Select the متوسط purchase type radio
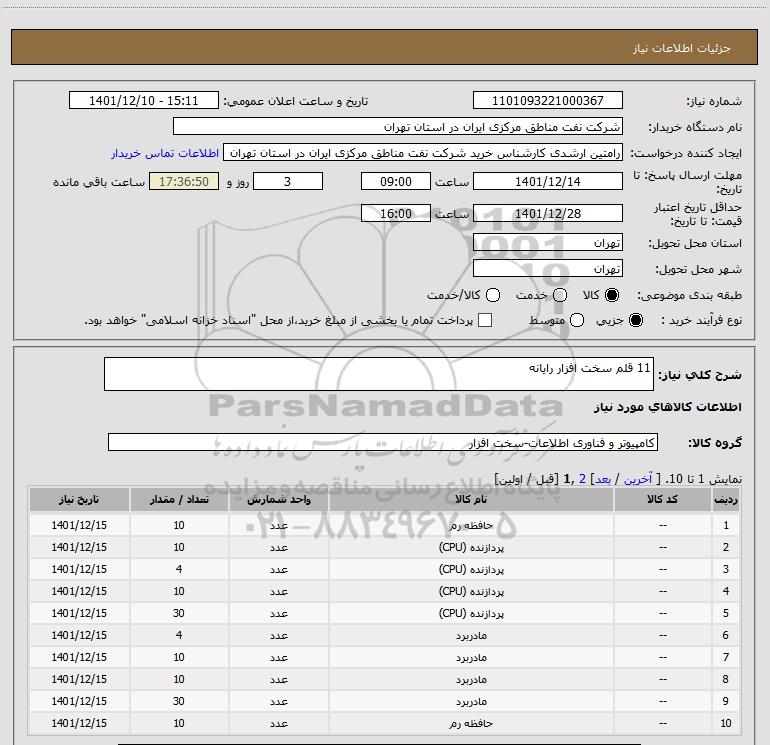The height and width of the screenshot is (745, 770). [x=577, y=320]
